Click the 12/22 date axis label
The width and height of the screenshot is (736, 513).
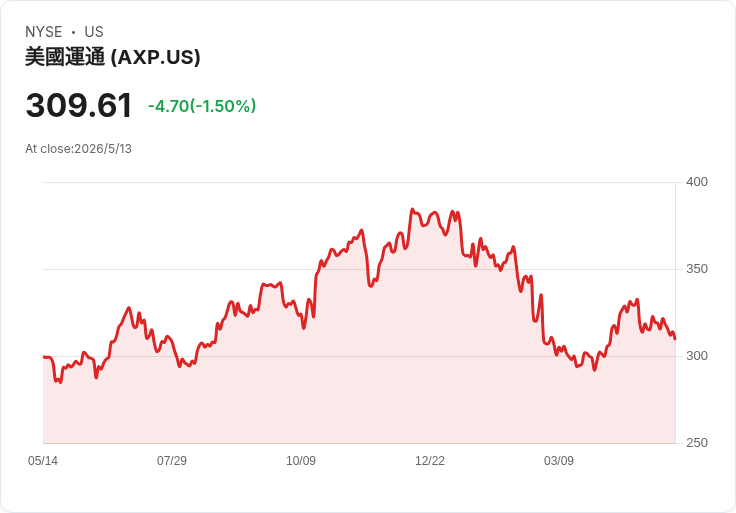coord(430,460)
